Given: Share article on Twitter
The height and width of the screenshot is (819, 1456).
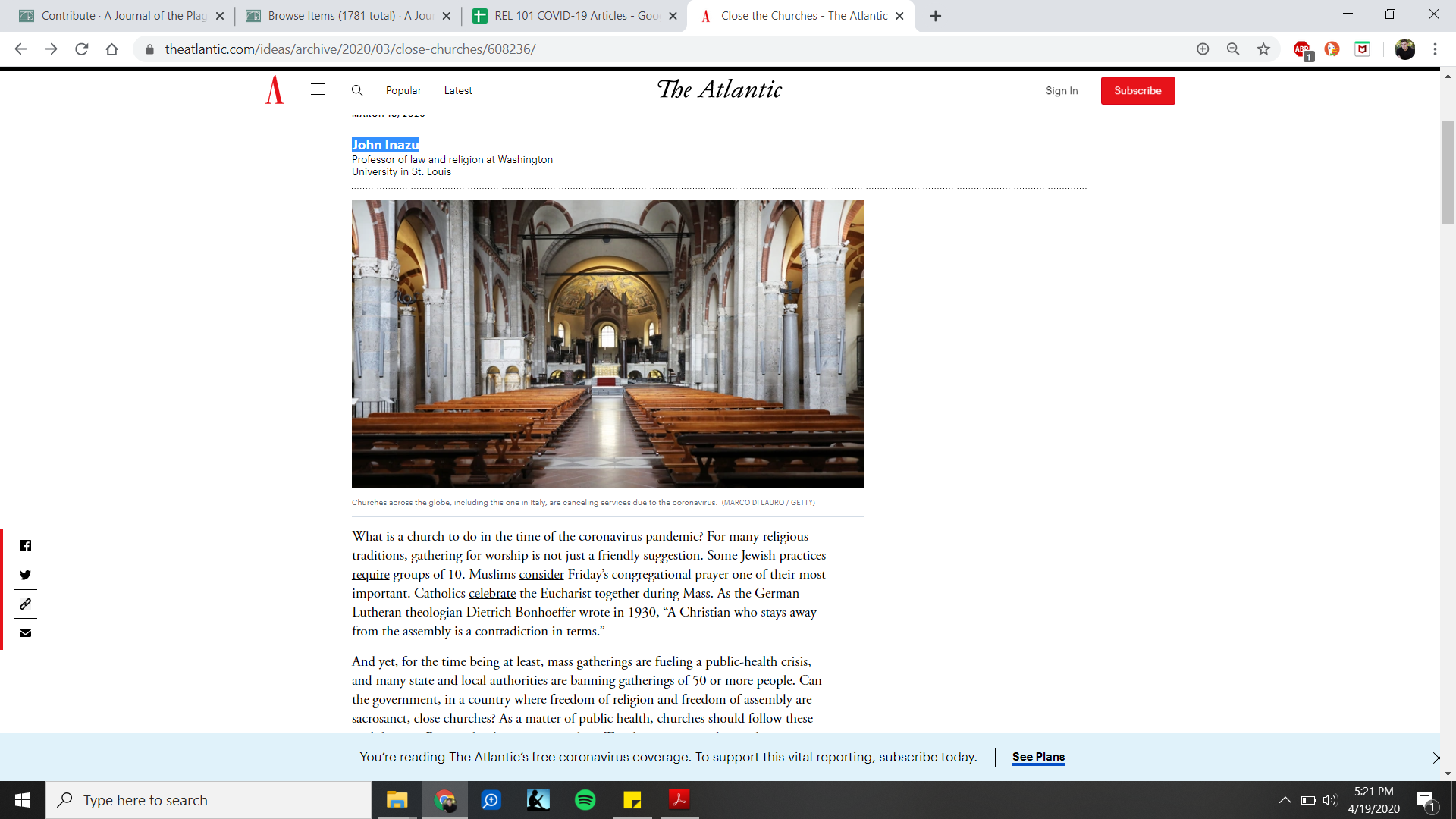Looking at the screenshot, I should click(25, 575).
